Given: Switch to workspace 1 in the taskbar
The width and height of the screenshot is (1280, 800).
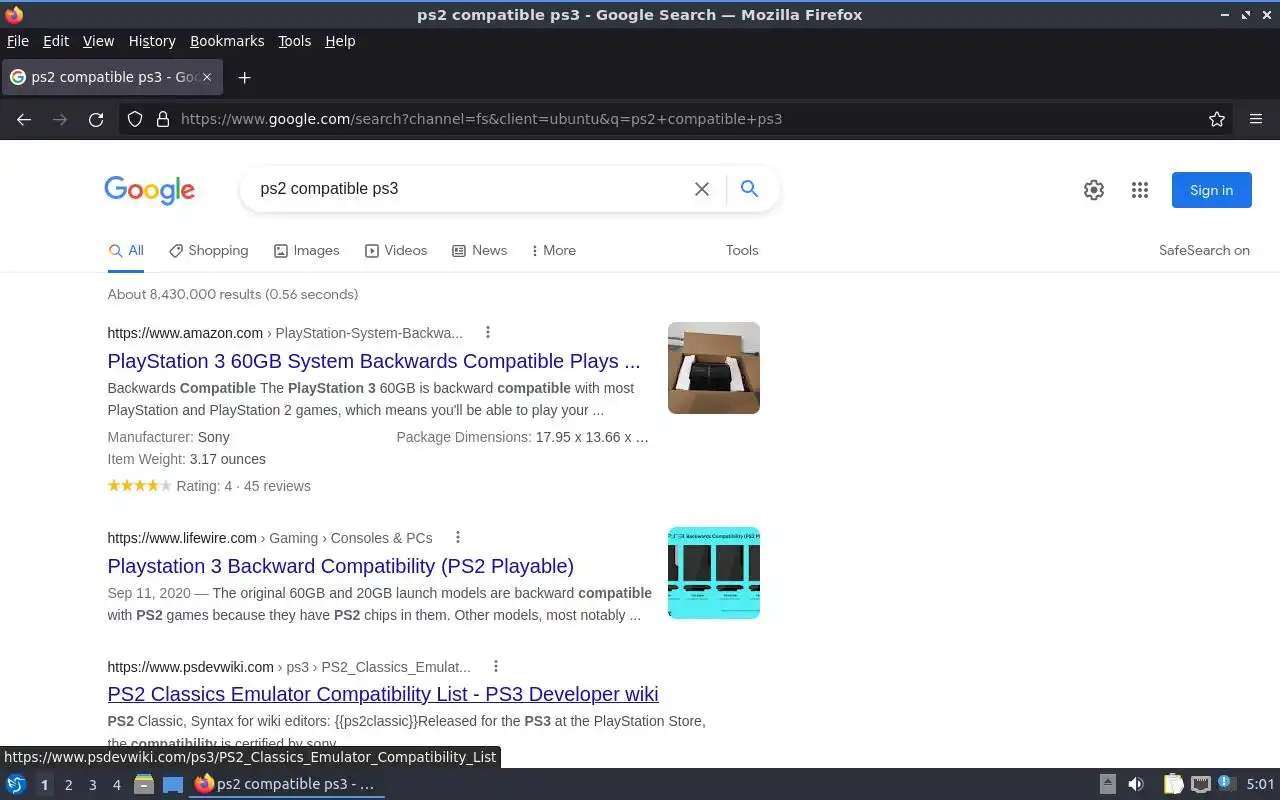Looking at the screenshot, I should 44,785.
